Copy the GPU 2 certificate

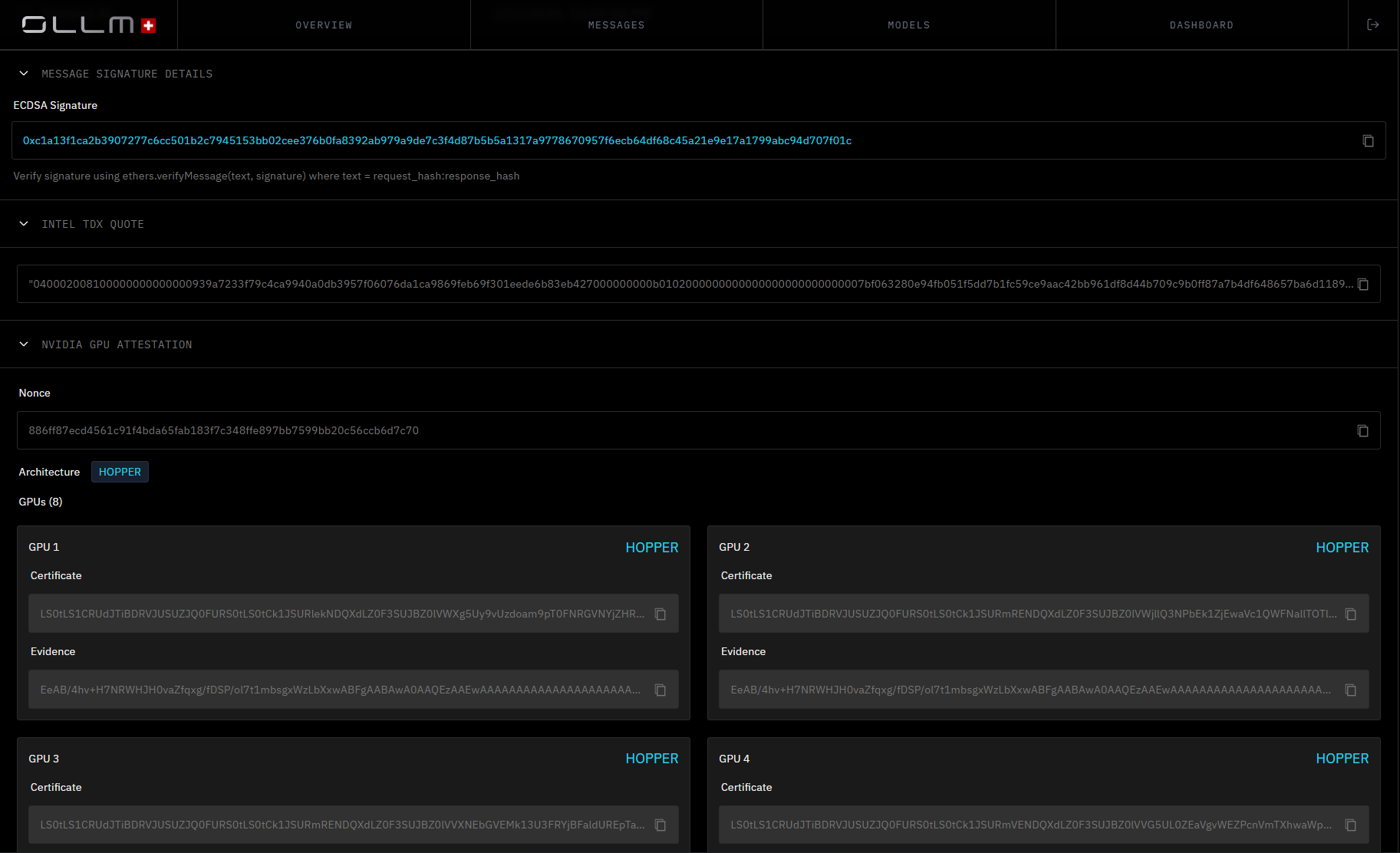1351,614
